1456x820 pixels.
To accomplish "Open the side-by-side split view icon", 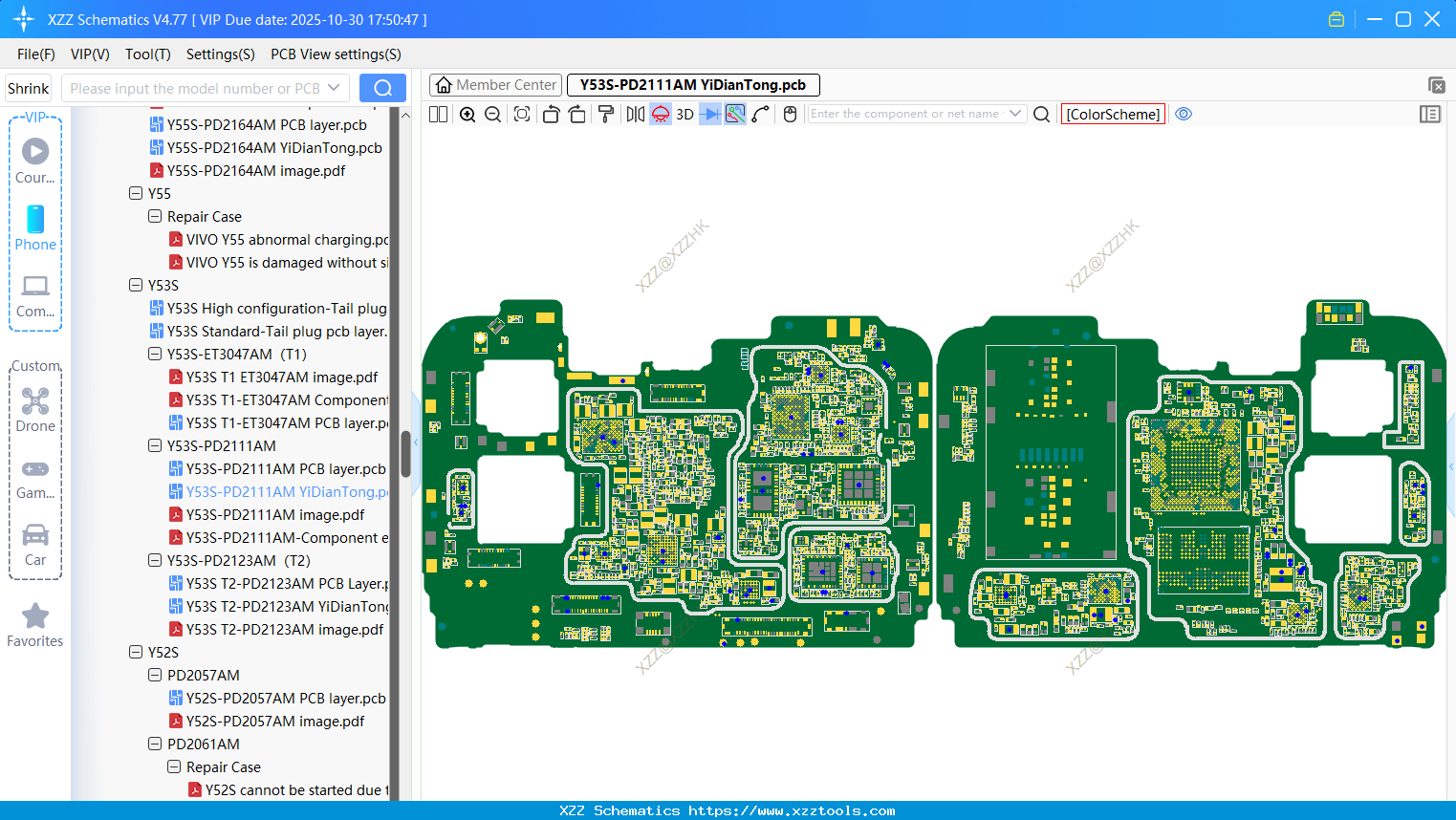I will (x=437, y=114).
